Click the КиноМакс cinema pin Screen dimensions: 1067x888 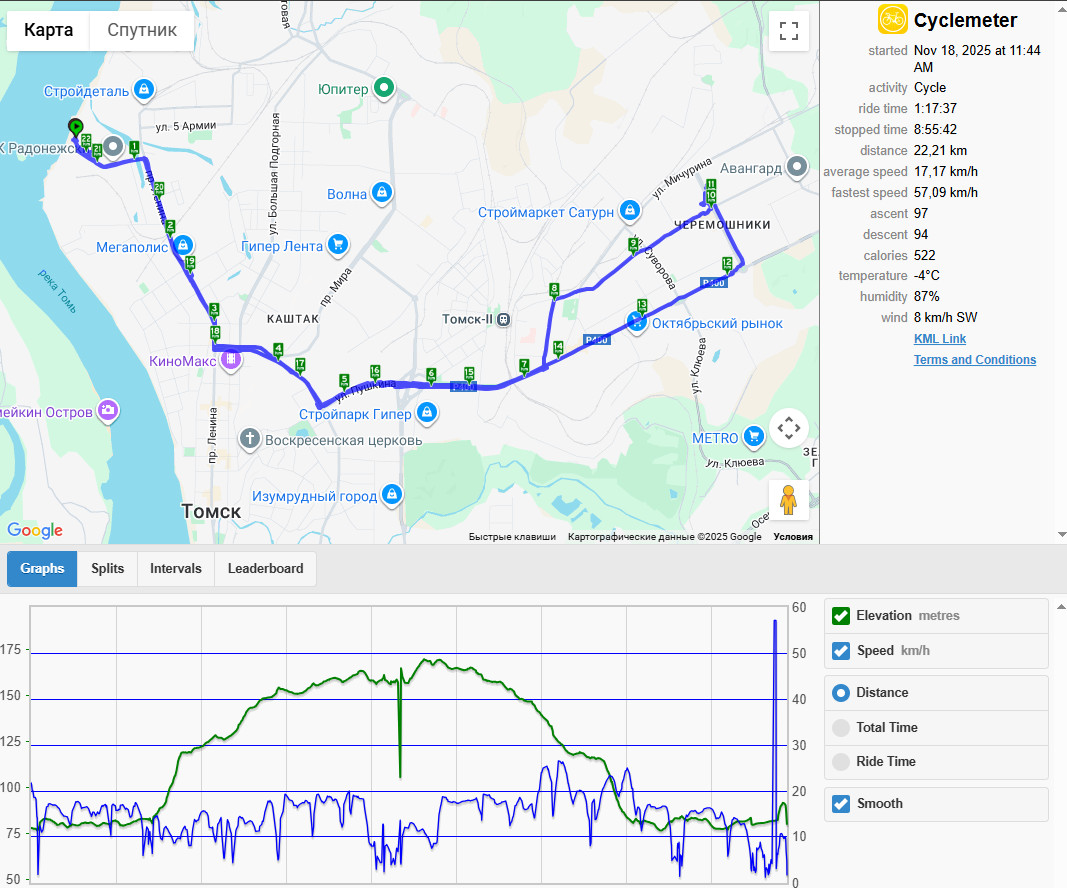231,359
